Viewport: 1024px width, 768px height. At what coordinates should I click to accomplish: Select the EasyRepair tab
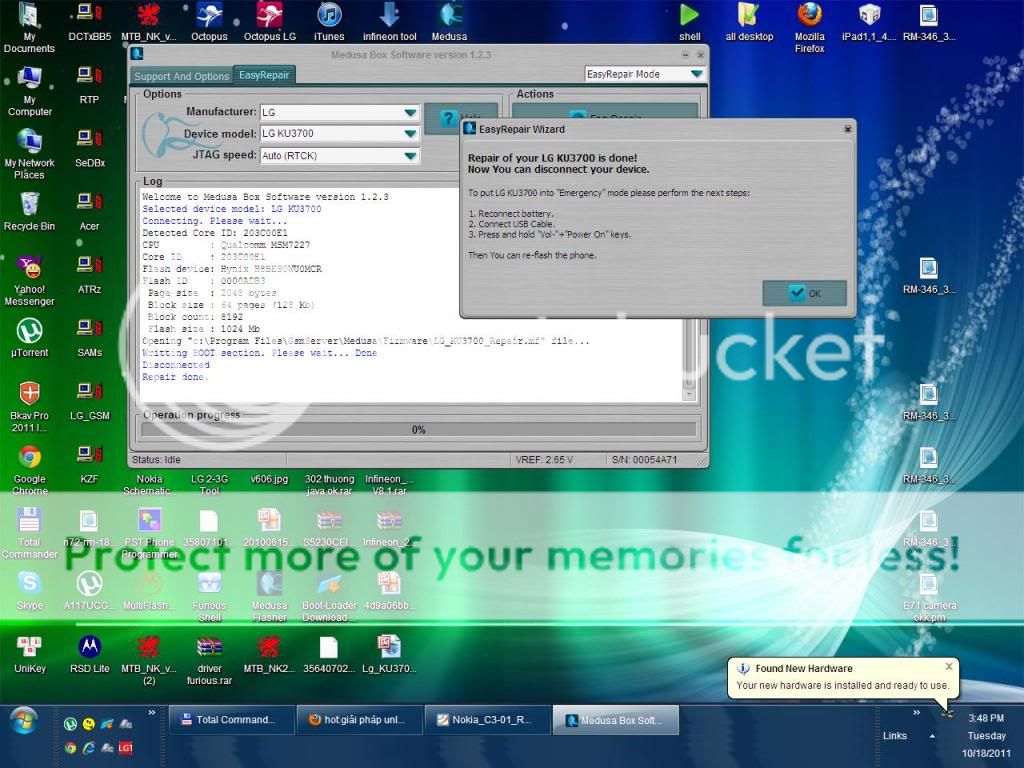click(264, 75)
